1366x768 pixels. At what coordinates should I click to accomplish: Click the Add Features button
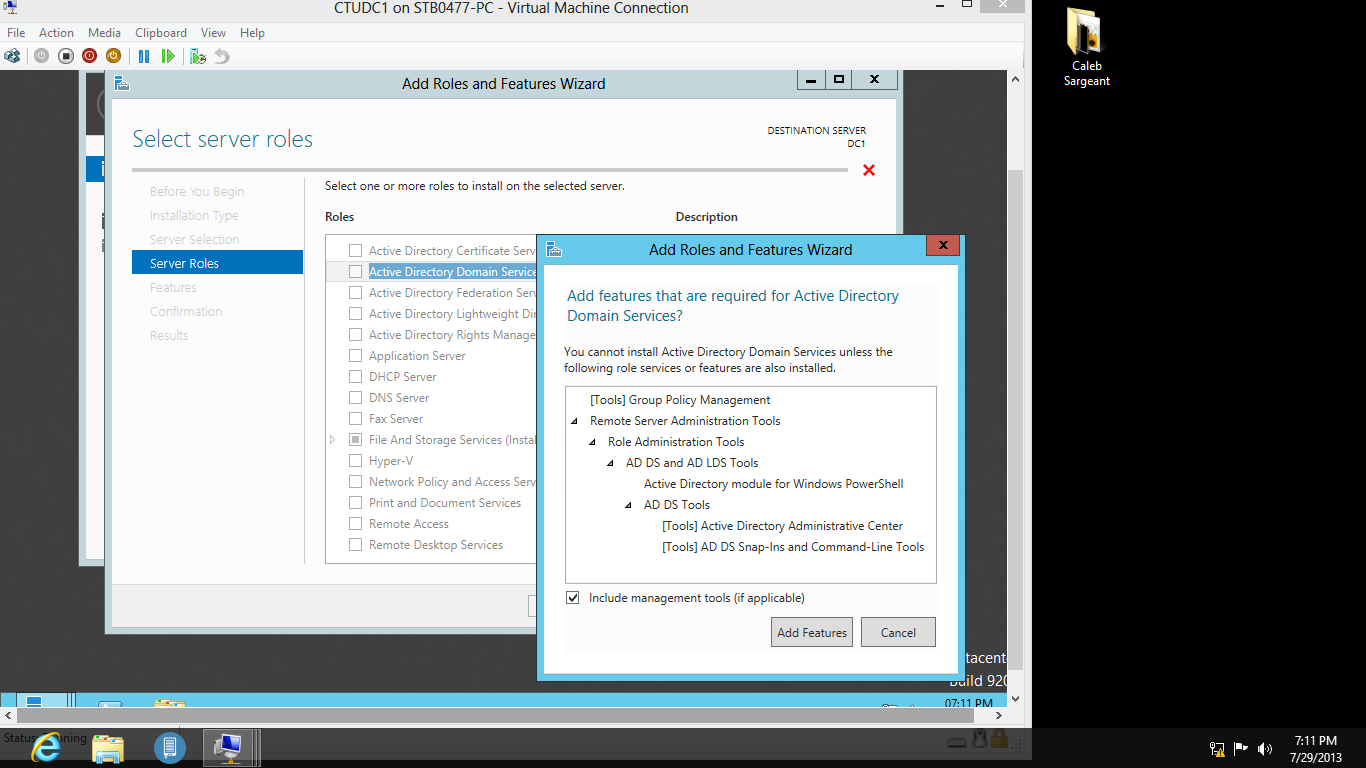pyautogui.click(x=812, y=632)
